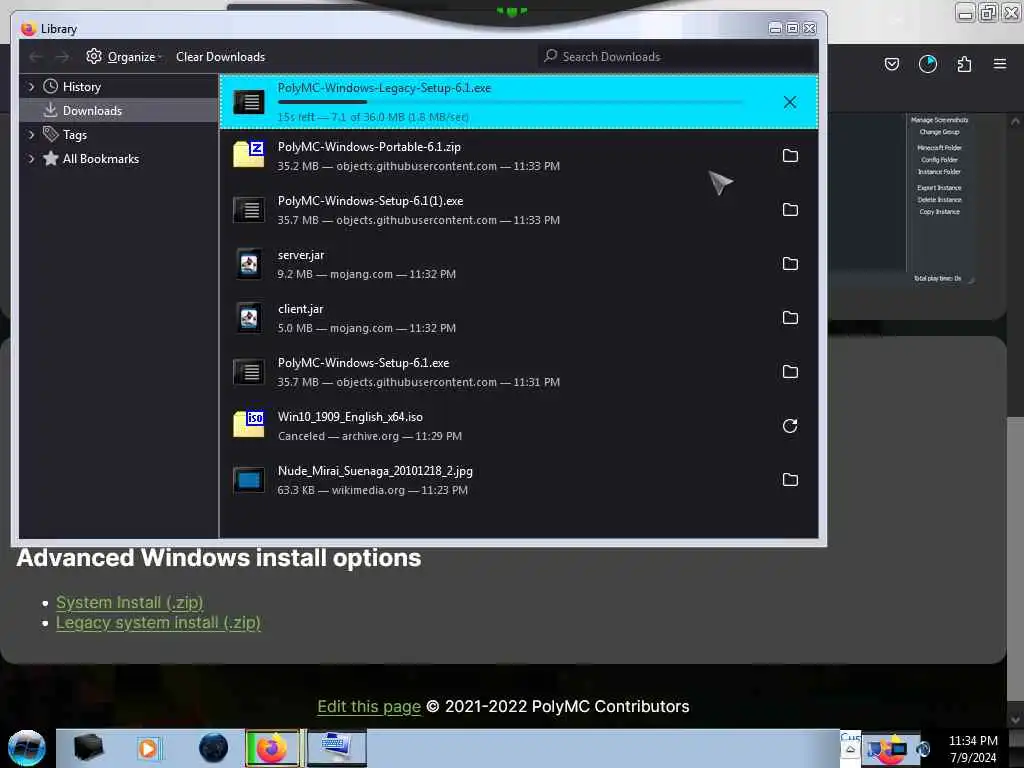This screenshot has height=768, width=1024.
Task: Open the Organize menu
Action: point(123,57)
